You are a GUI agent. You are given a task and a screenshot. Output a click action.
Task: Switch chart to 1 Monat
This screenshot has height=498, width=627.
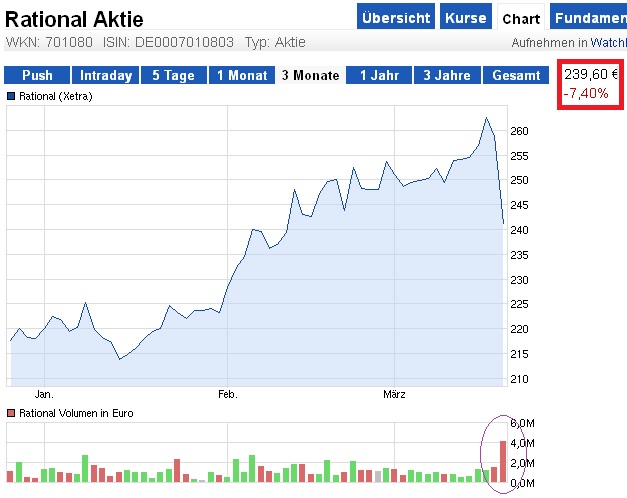tap(241, 75)
